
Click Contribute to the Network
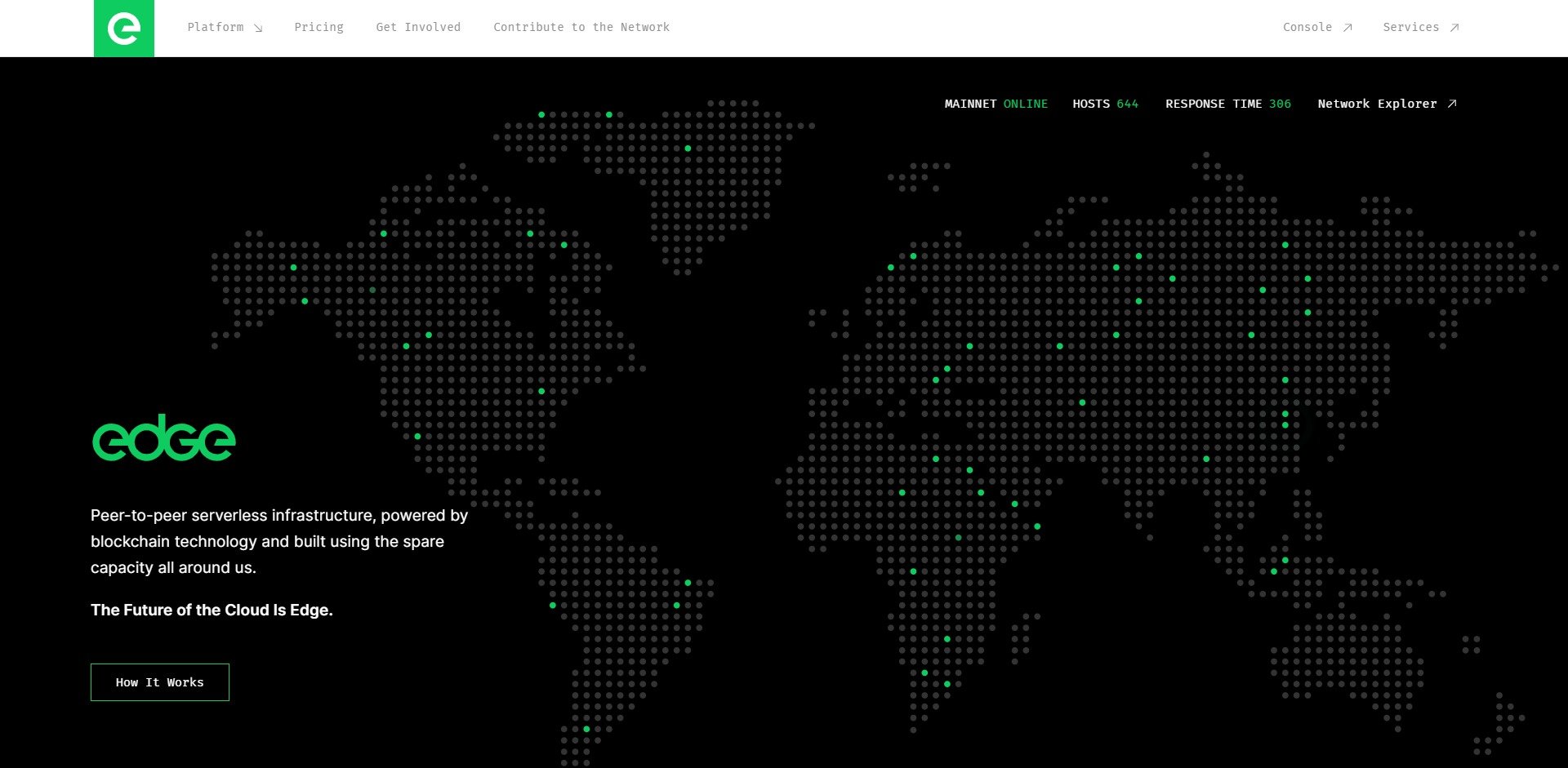[x=581, y=27]
